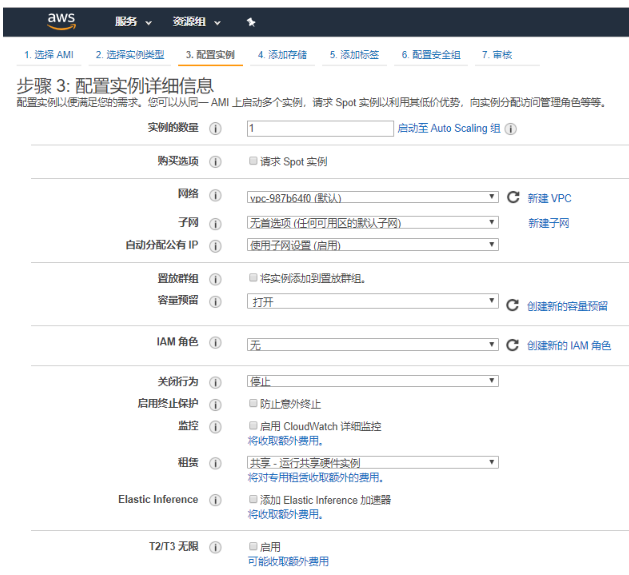Enable 请求 Spot 实例 checkbox
The width and height of the screenshot is (629, 575).
[x=253, y=161]
